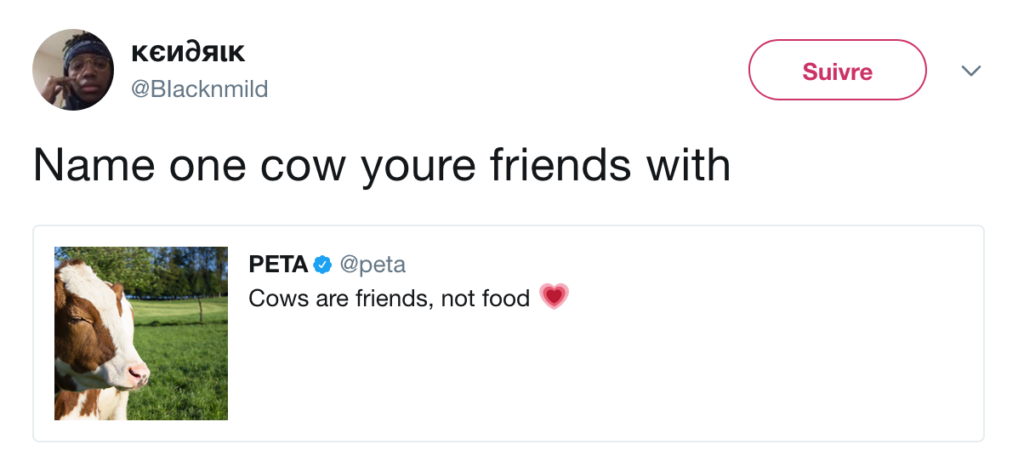Screen dimensions: 1024x456
Task: Click the @peta handle in quoted tweet
Action: click(x=373, y=265)
